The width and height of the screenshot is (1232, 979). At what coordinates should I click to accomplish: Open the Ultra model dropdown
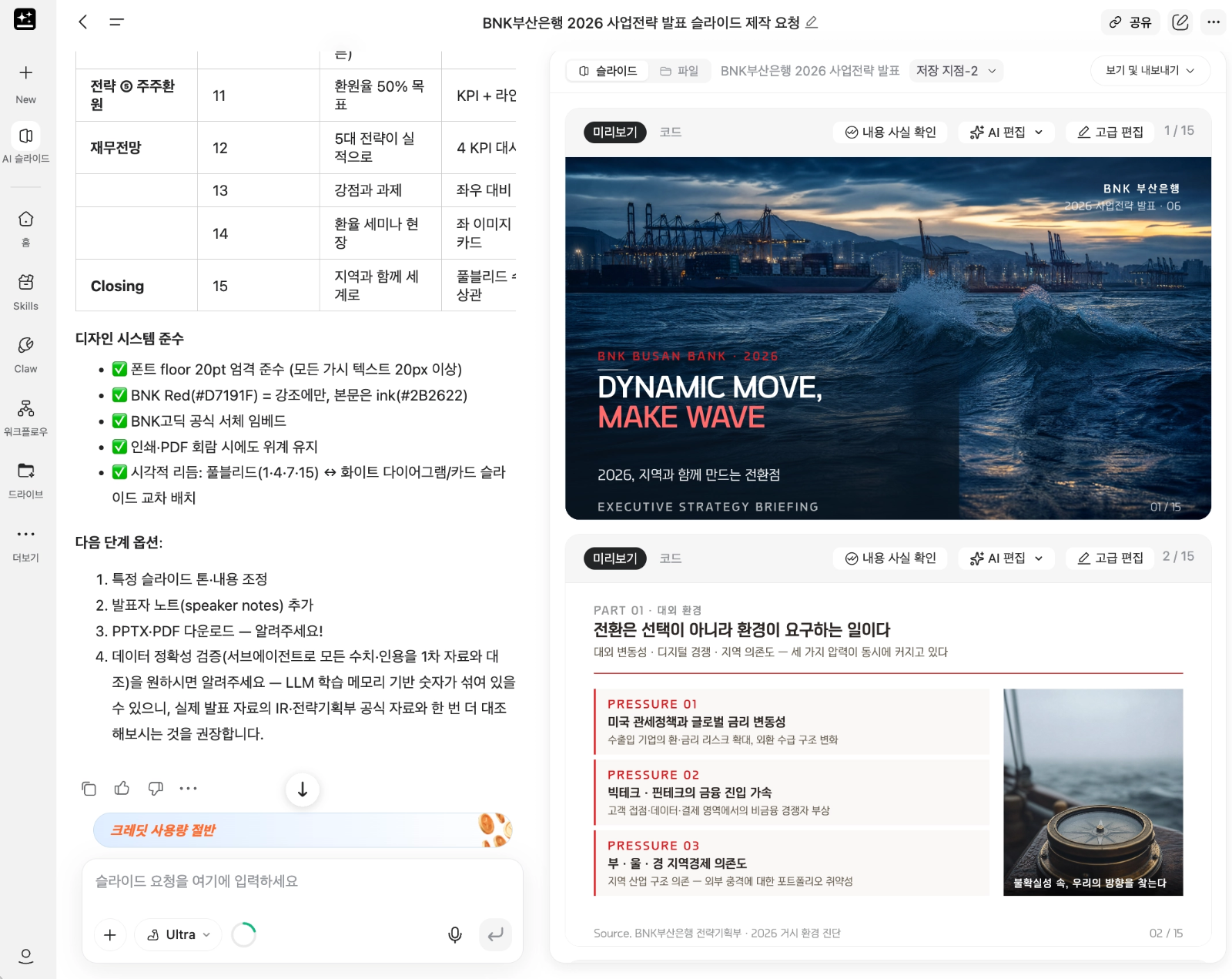tap(178, 934)
